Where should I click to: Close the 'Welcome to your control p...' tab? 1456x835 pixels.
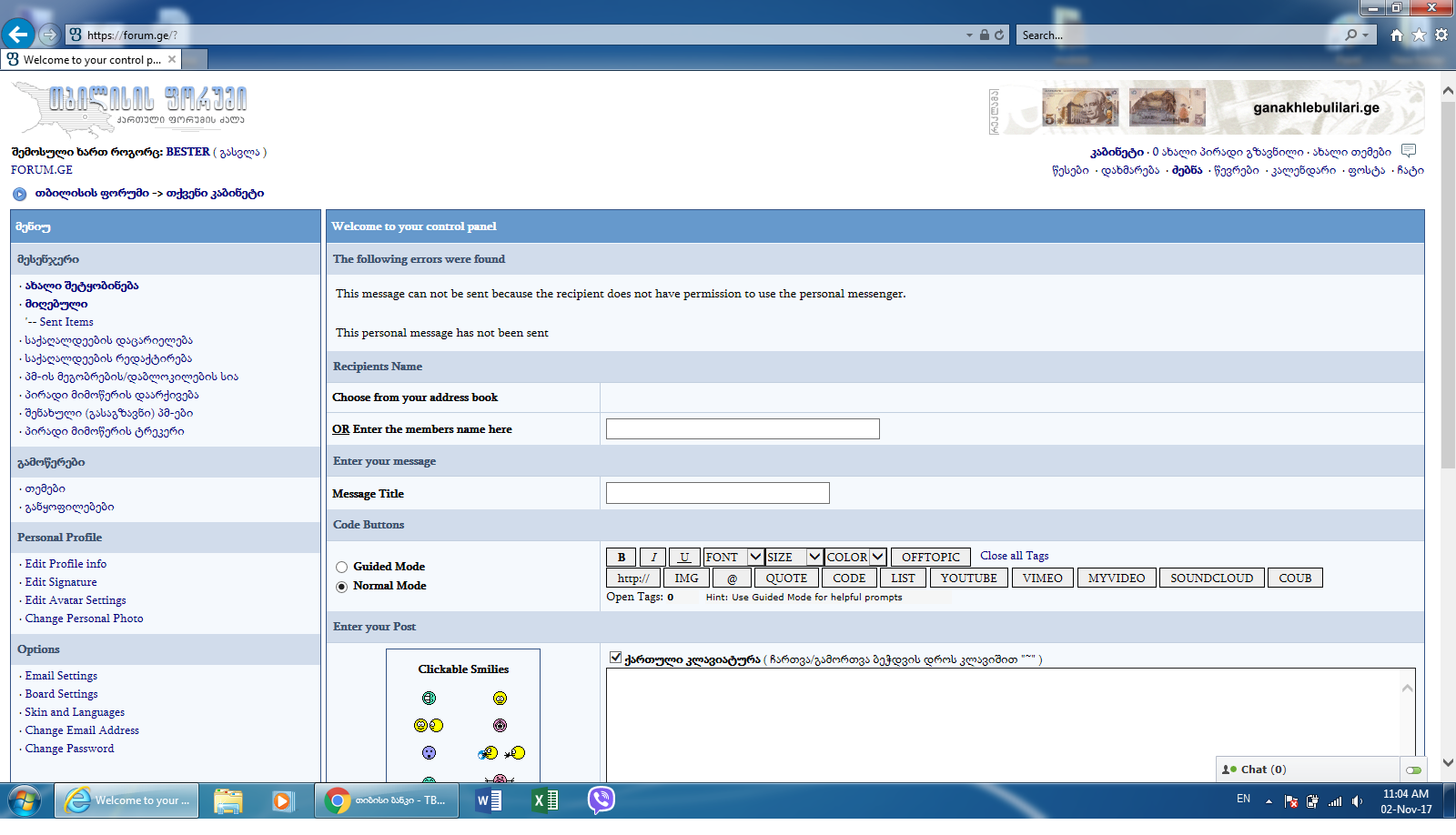click(x=172, y=59)
